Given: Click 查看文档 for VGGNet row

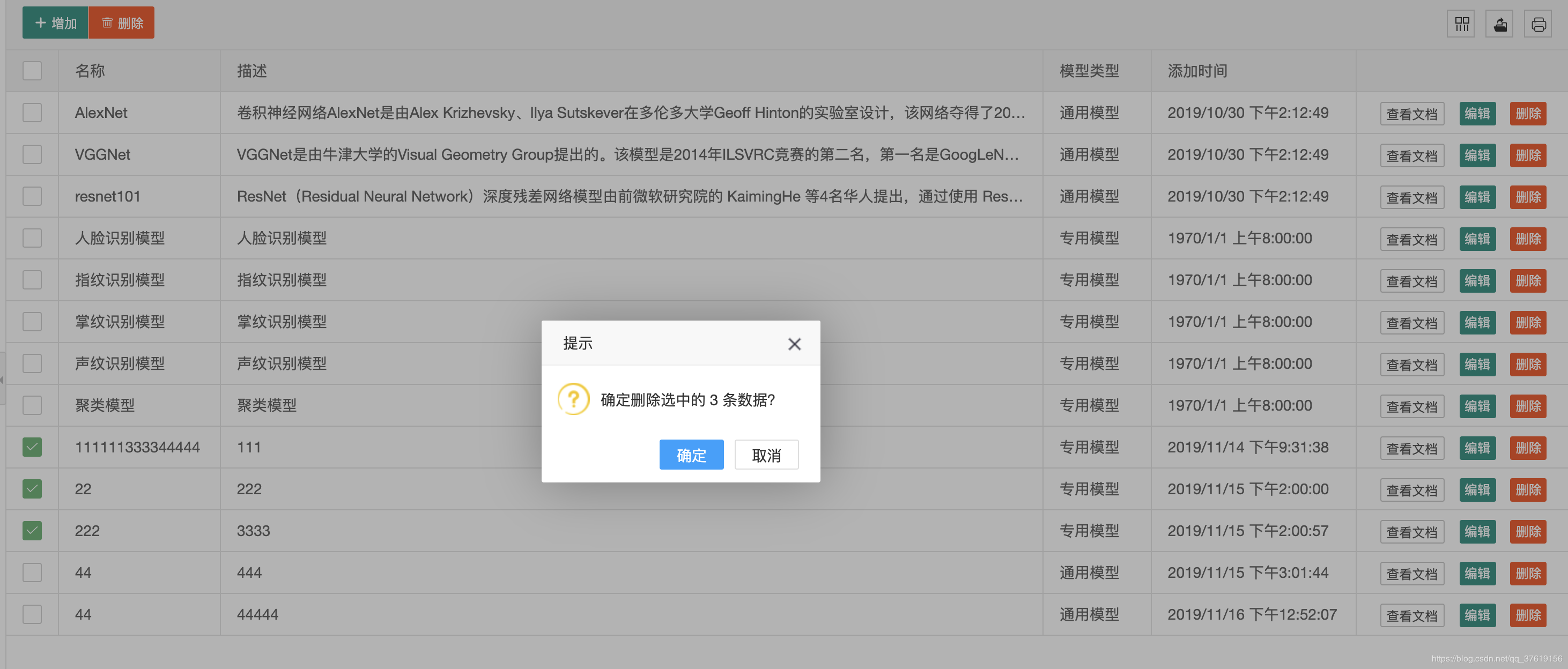Looking at the screenshot, I should 1411,155.
